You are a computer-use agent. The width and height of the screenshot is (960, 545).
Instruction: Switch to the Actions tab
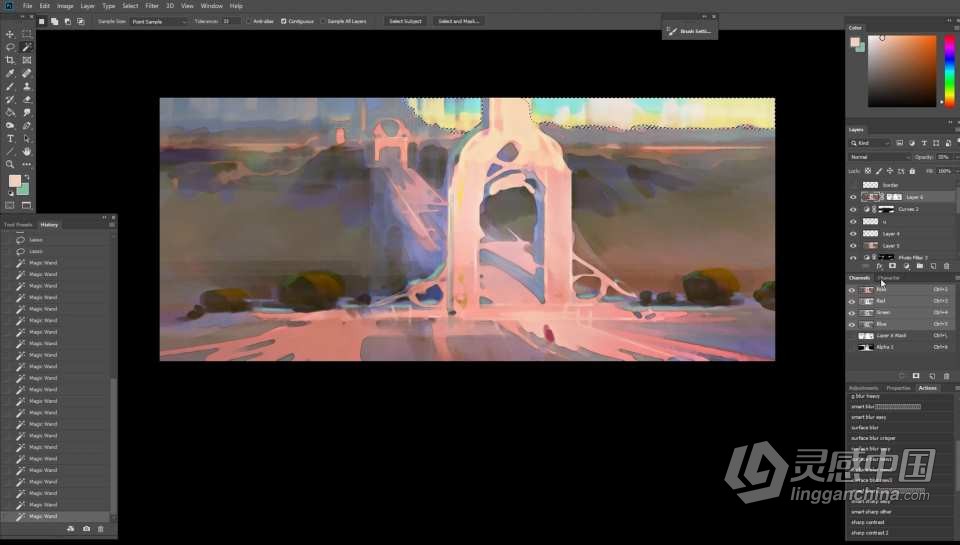point(927,388)
